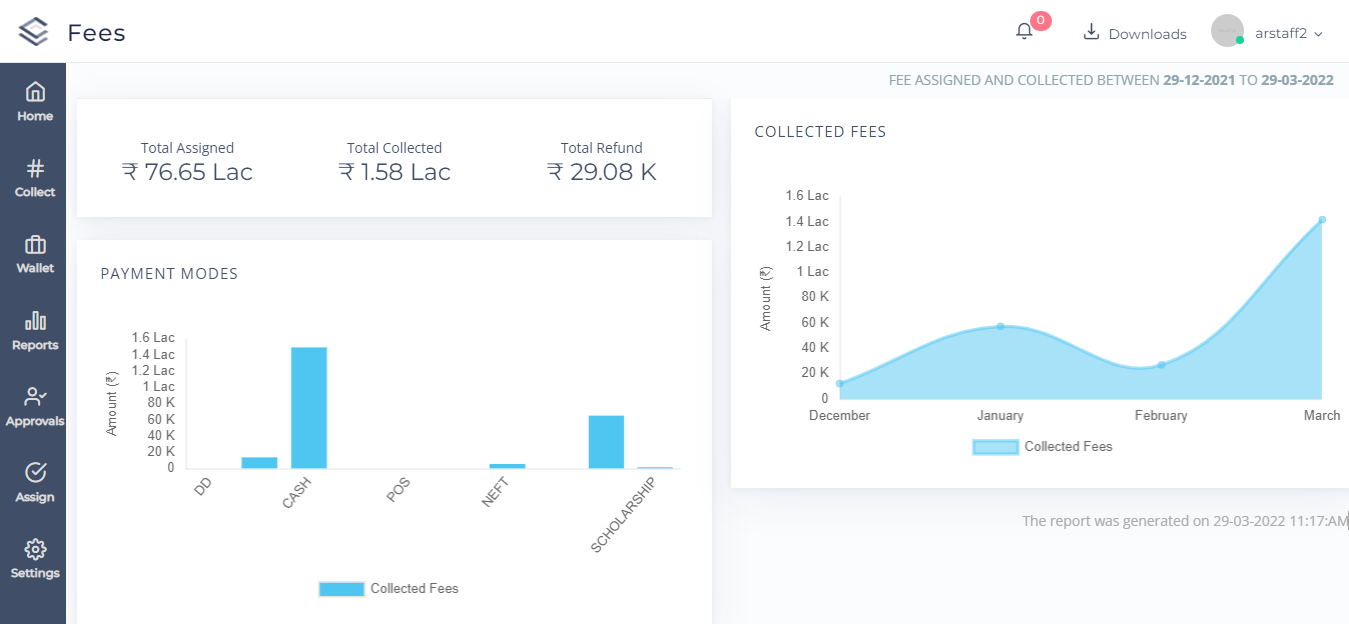The height and width of the screenshot is (624, 1349).
Task: Open the Home section from sidebar
Action: [34, 103]
